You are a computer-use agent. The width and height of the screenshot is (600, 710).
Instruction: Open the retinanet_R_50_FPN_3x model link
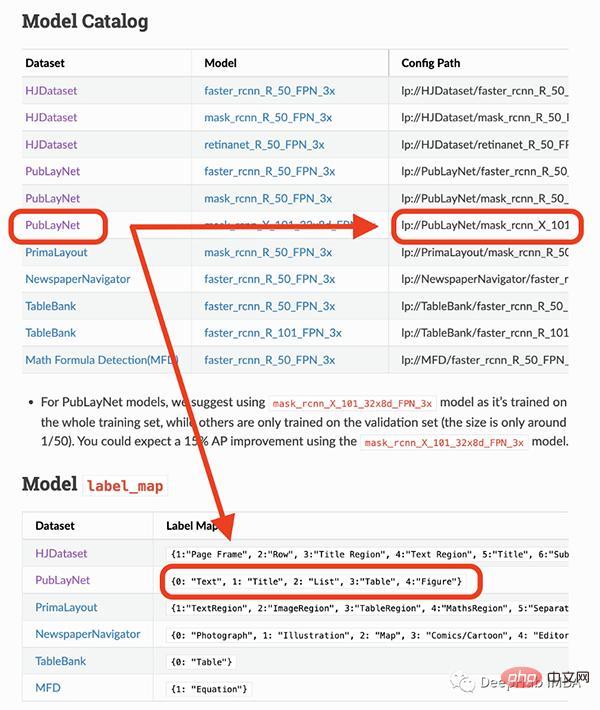pos(264,144)
